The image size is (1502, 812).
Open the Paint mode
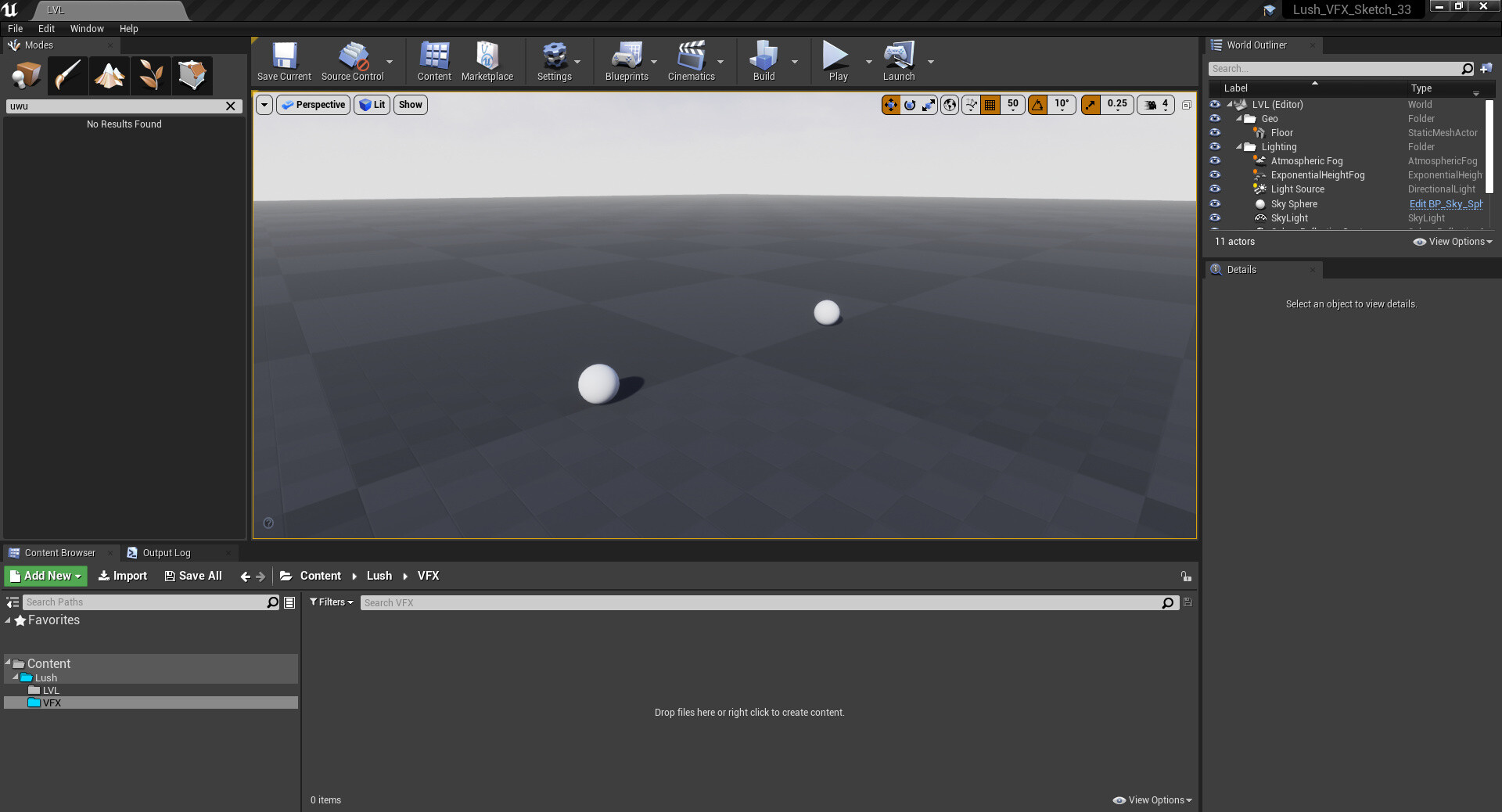67,75
